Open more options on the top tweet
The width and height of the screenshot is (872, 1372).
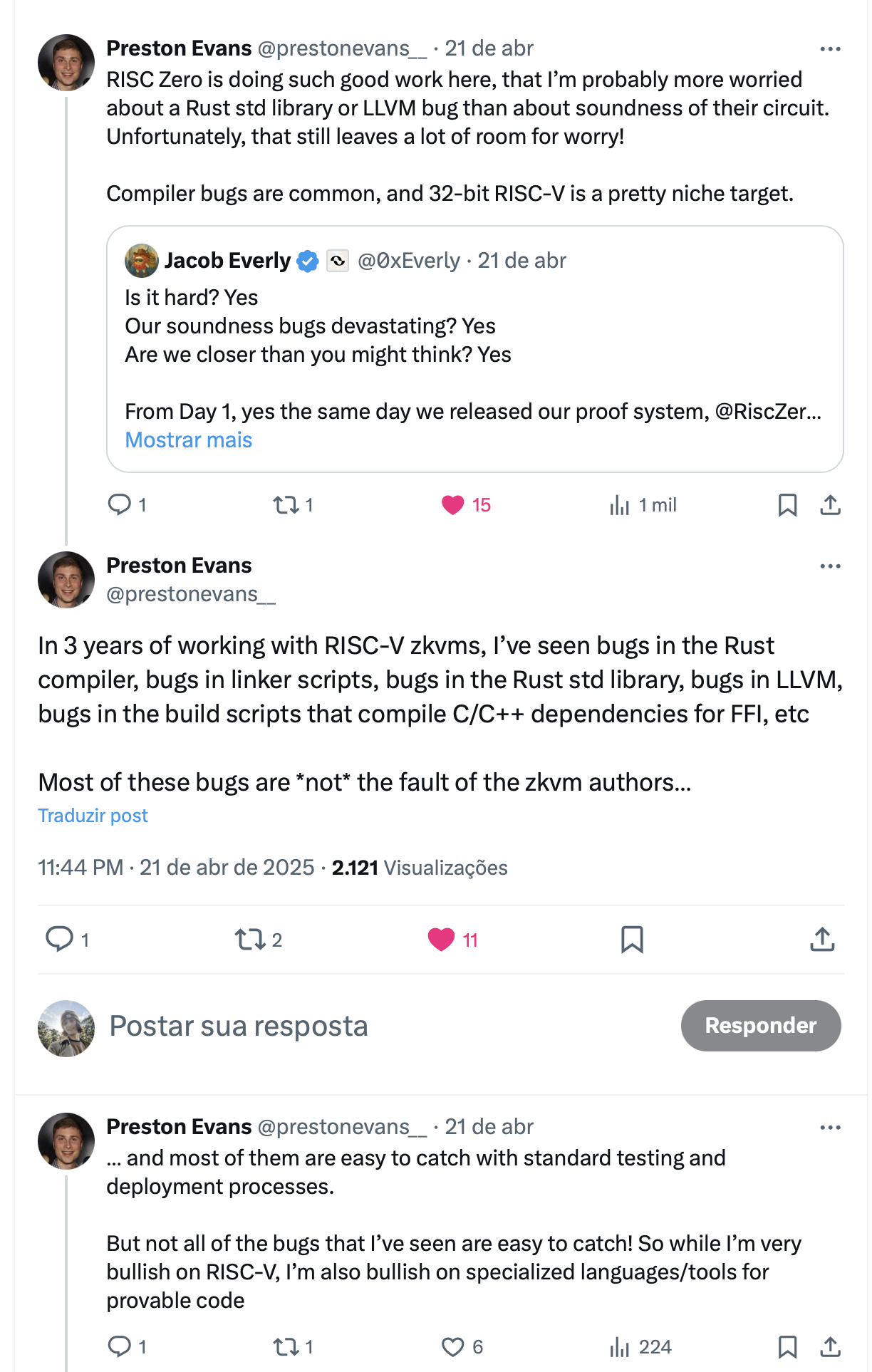coord(830,49)
